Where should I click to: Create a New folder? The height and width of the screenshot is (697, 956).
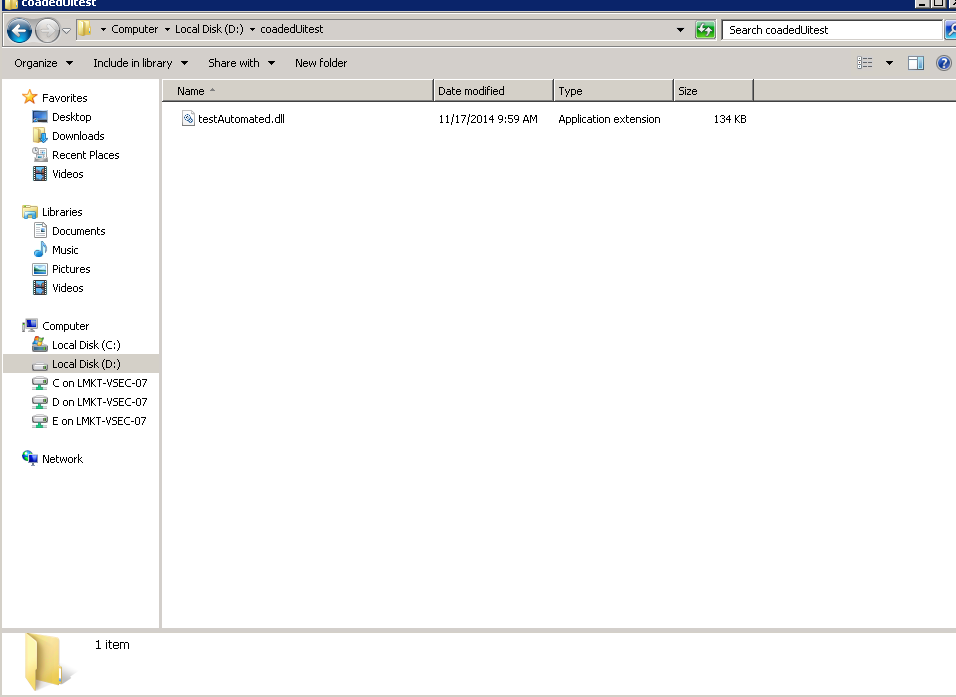pos(321,63)
